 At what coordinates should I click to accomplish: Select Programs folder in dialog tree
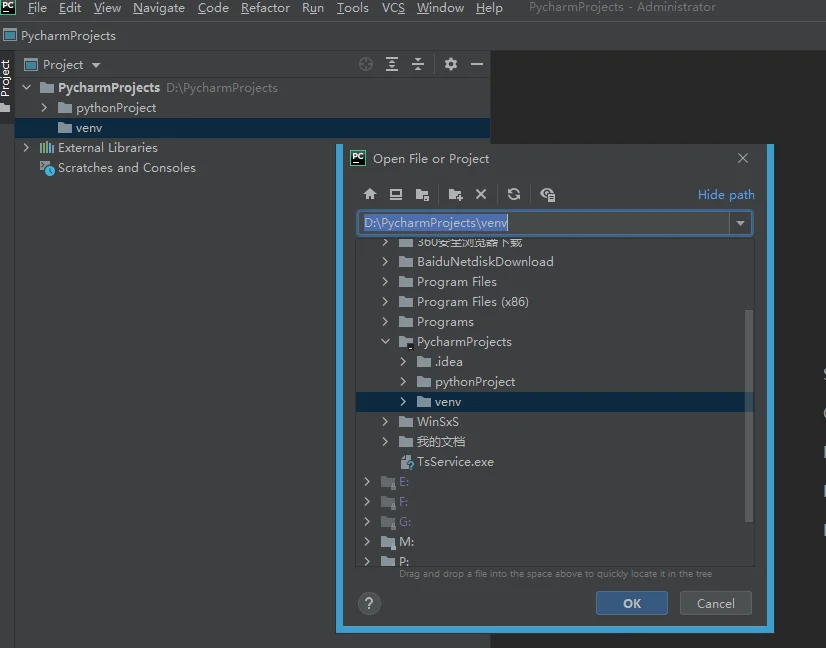445,322
